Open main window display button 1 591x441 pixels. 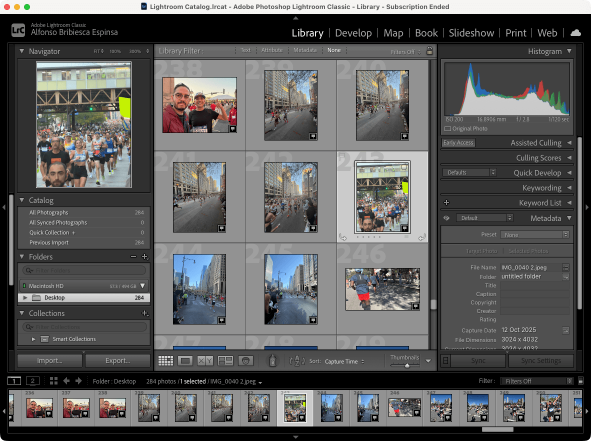tap(14, 381)
